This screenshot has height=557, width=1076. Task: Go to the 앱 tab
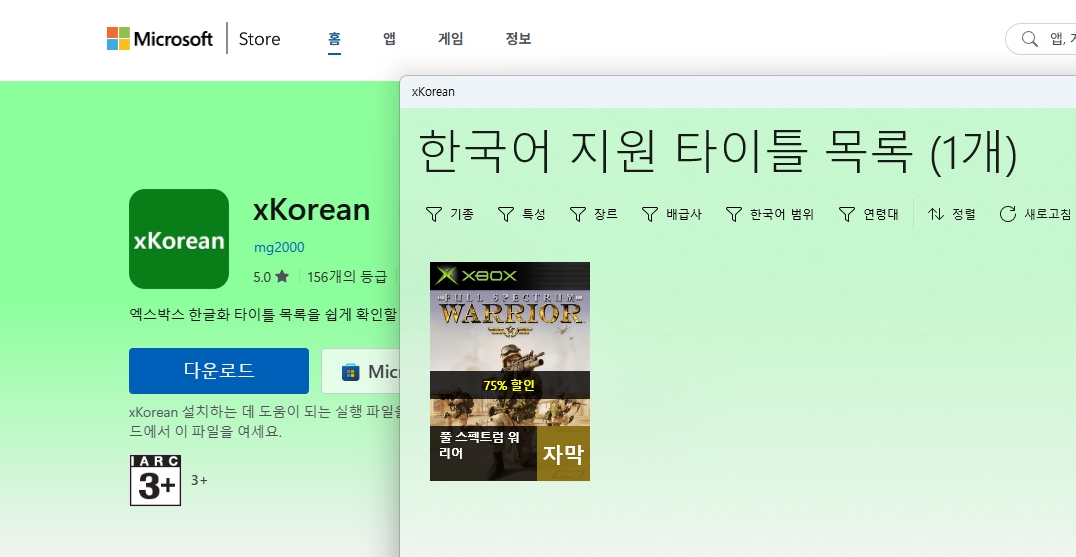[x=389, y=39]
